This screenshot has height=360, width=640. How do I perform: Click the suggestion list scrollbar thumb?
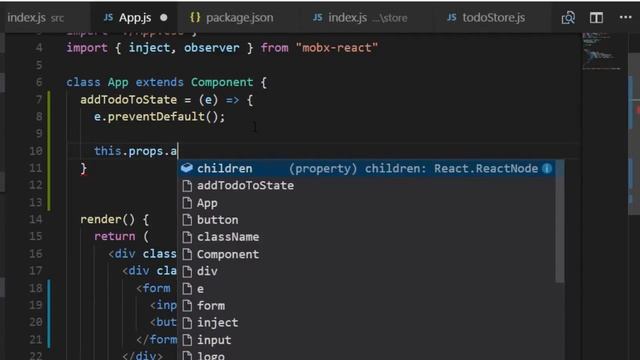click(x=560, y=221)
